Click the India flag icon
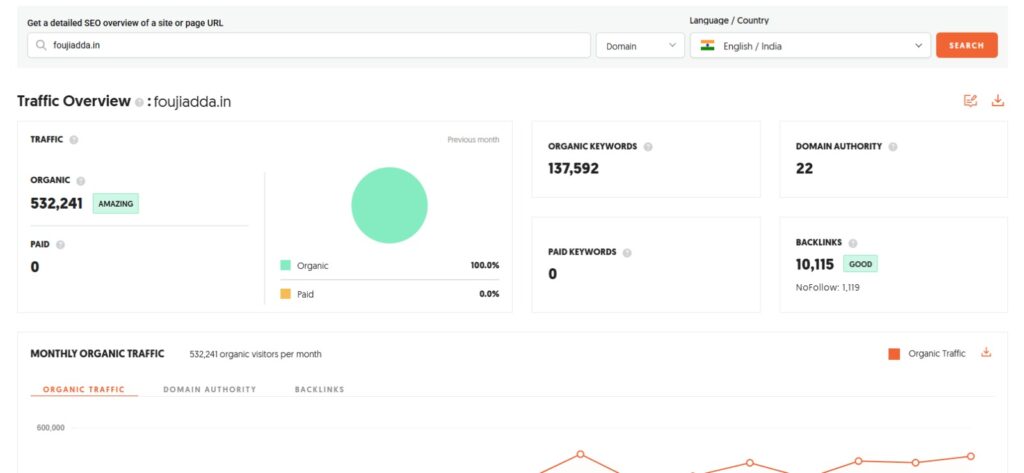This screenshot has height=473, width=1024. click(x=707, y=46)
